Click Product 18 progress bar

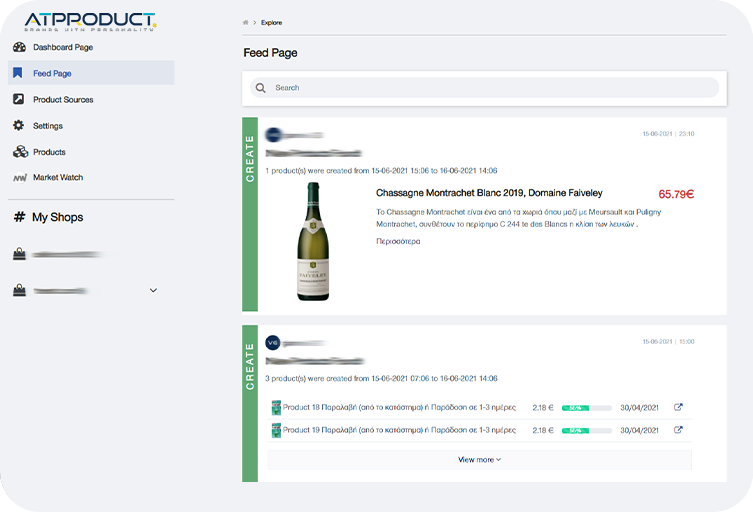click(x=586, y=408)
